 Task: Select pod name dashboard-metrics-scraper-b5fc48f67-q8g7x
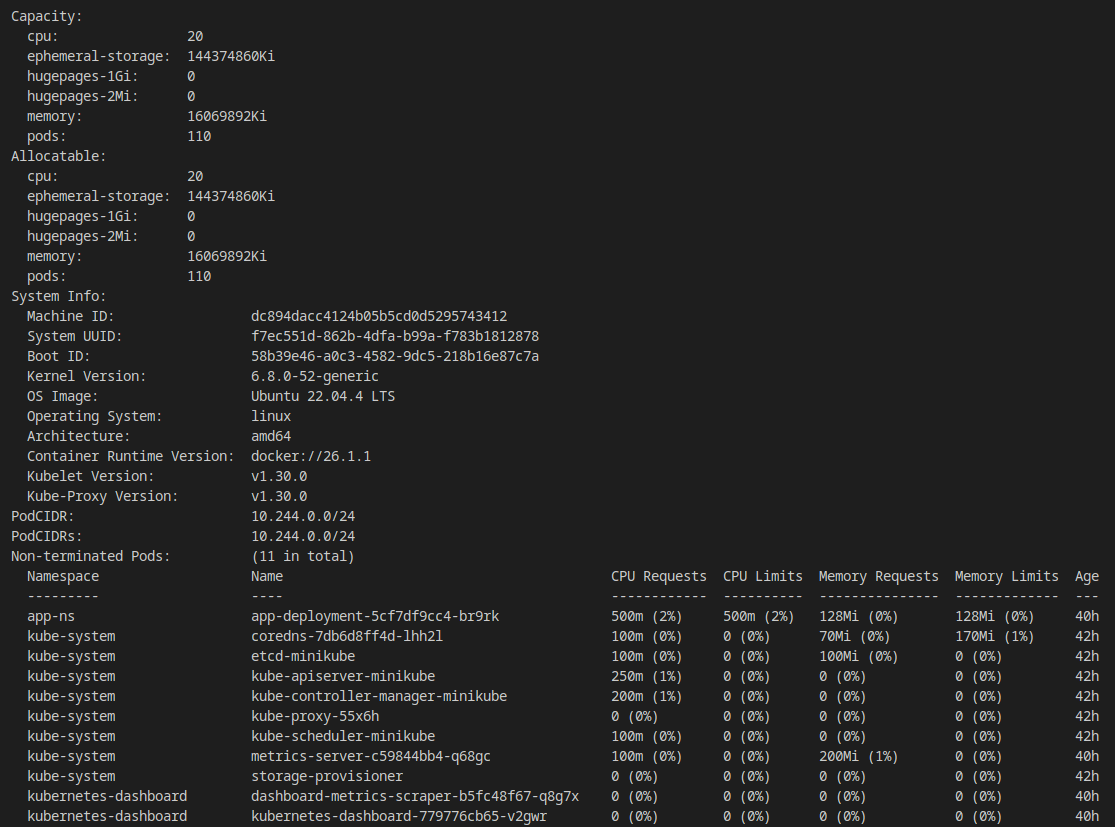415,796
